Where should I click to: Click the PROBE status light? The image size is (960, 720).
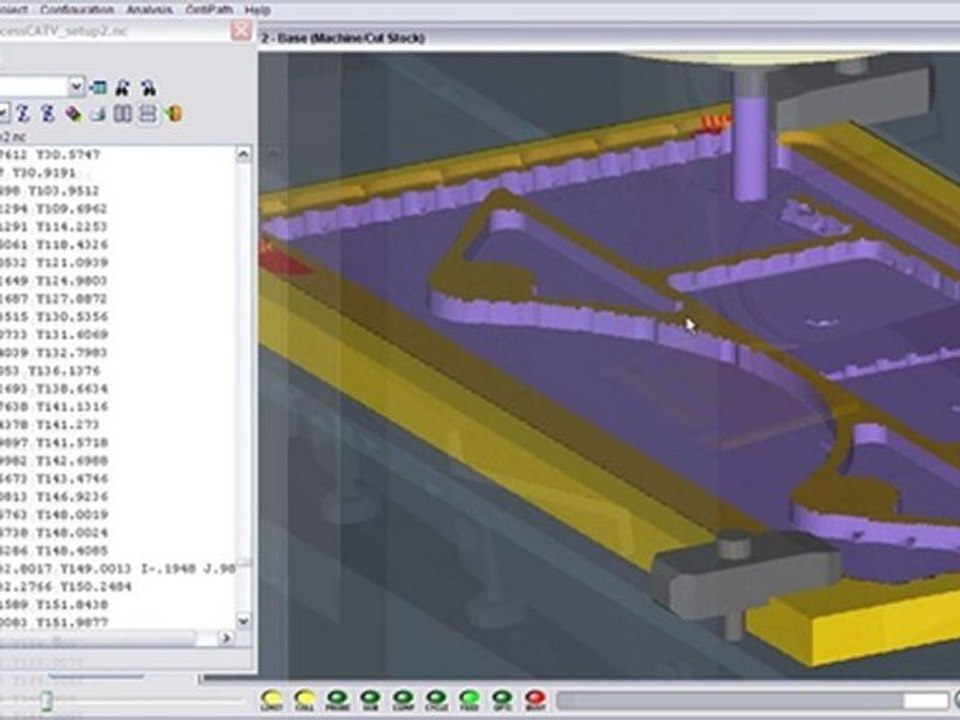[x=337, y=700]
